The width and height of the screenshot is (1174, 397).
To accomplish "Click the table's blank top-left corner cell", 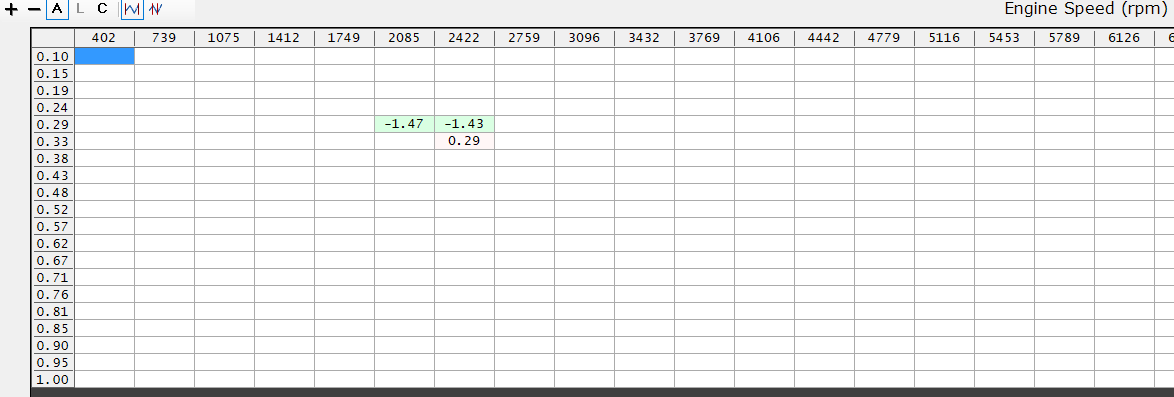I will [x=53, y=38].
